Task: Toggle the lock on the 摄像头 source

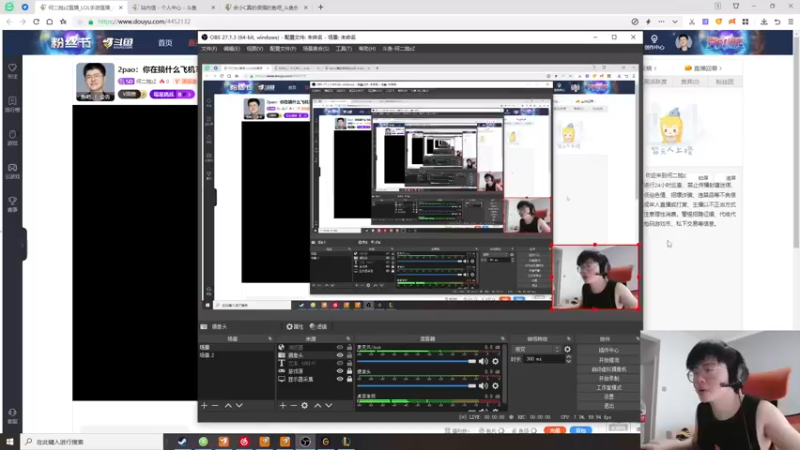Action: [349, 355]
